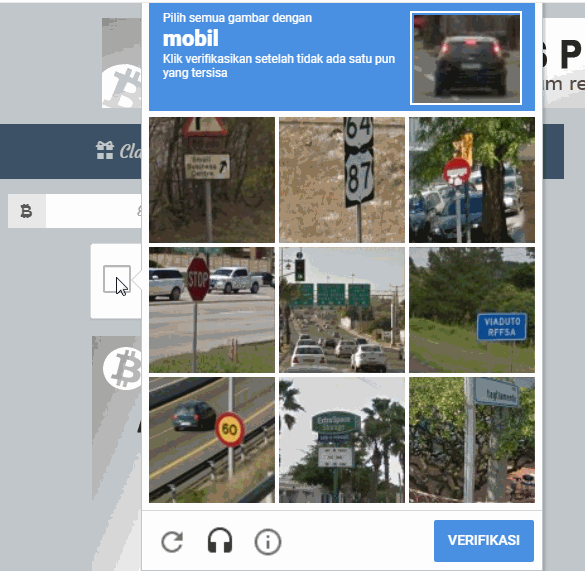The width and height of the screenshot is (585, 571).
Task: Click the reload challenge icon
Action: click(172, 542)
